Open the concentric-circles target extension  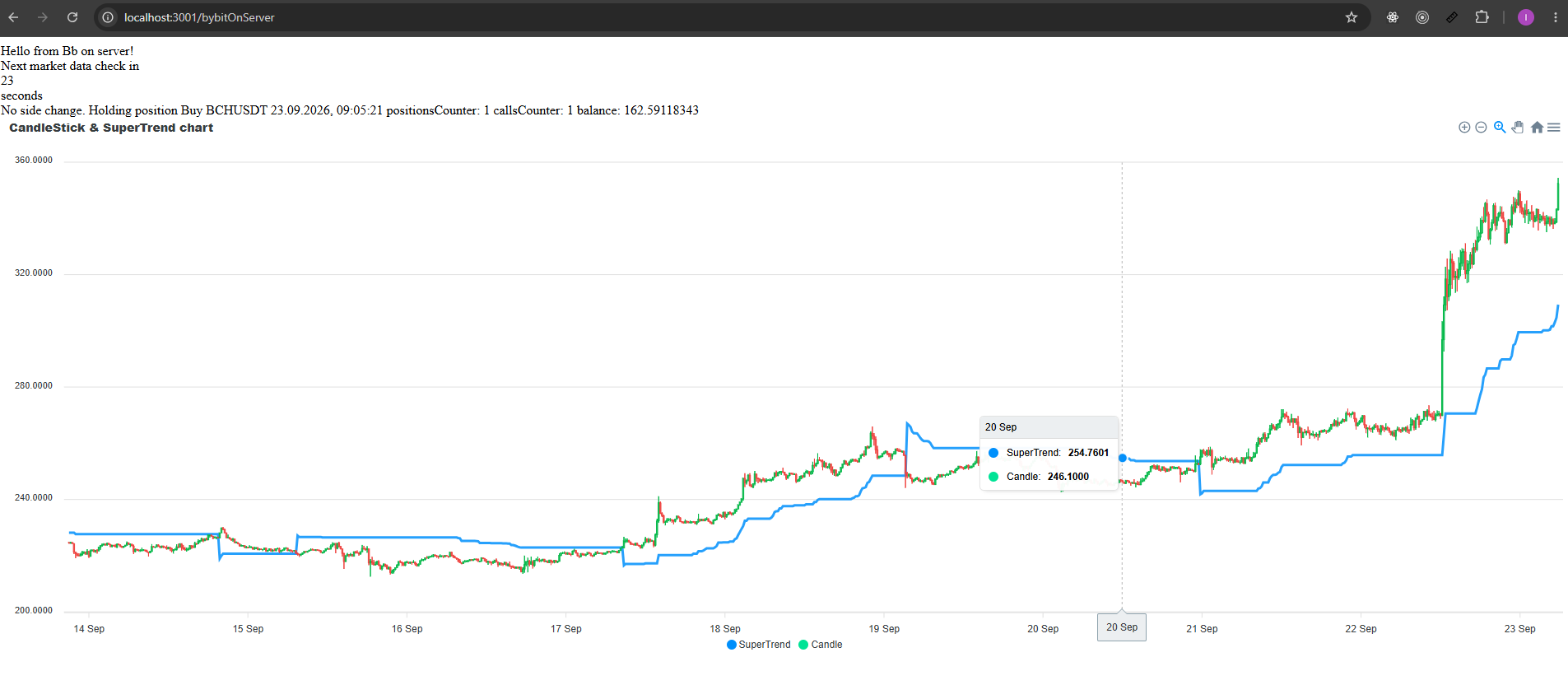tap(1422, 17)
